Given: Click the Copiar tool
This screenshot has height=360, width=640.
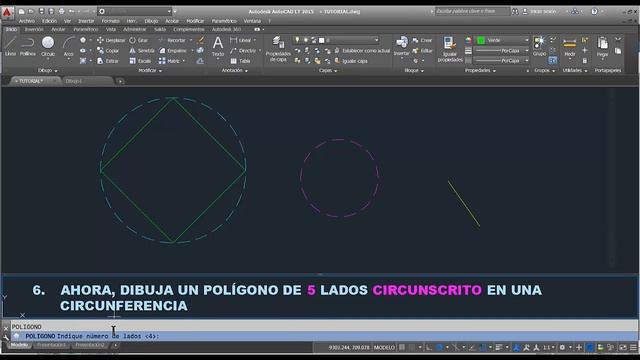Looking at the screenshot, I should 108,51.
